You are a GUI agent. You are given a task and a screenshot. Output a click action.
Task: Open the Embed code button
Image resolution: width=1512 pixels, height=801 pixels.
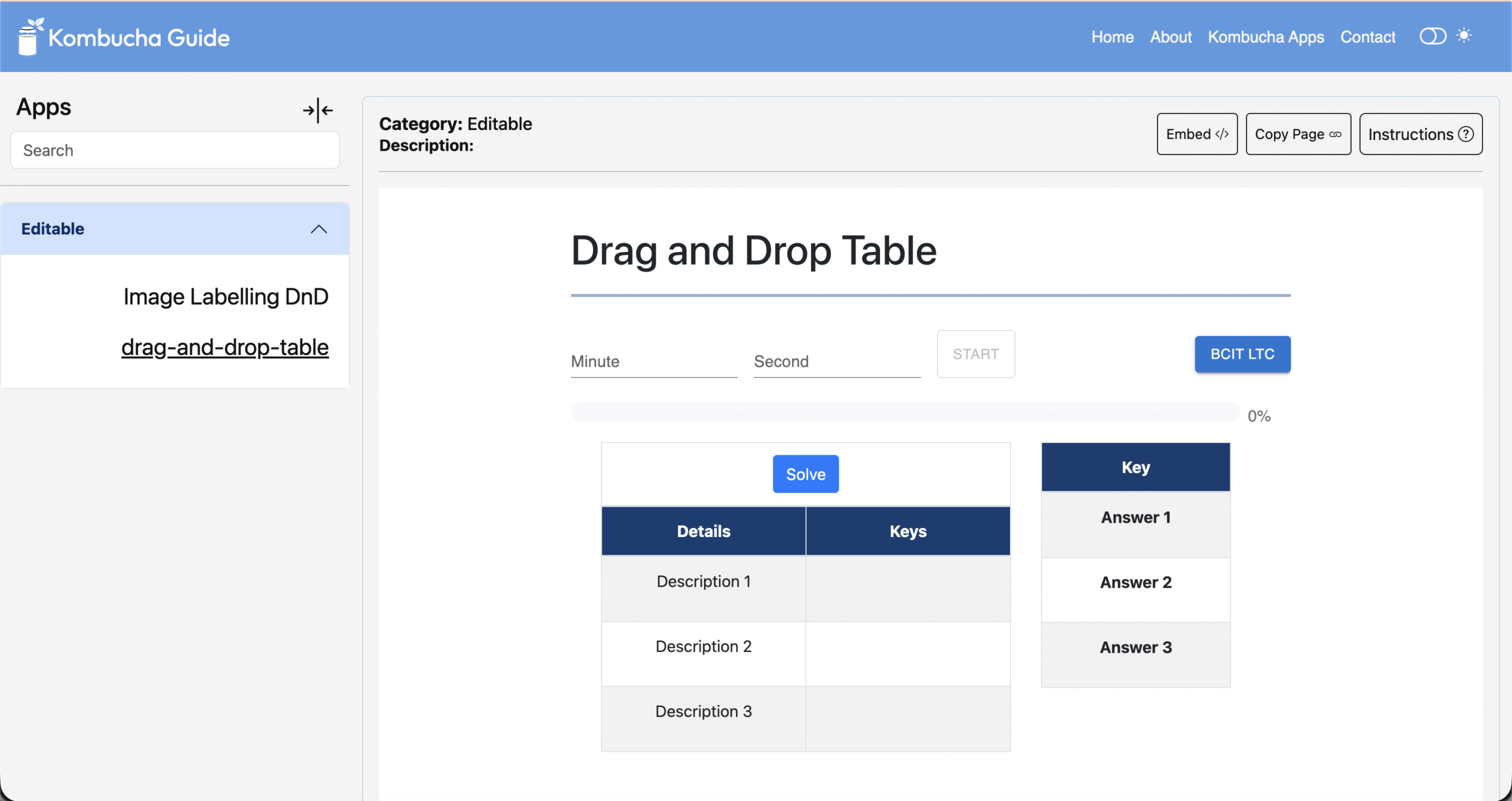click(1197, 134)
